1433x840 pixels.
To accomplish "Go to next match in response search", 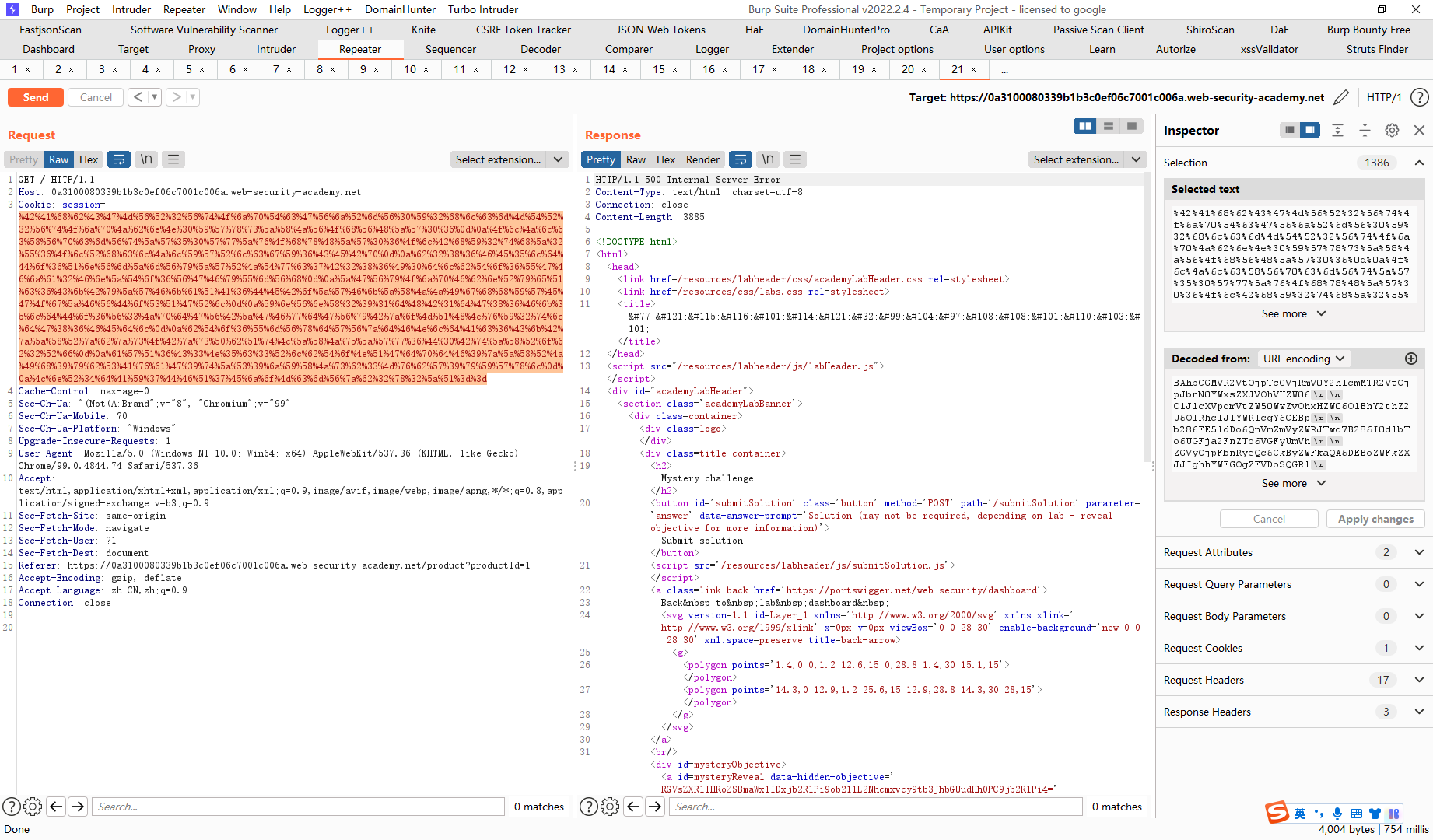I will (655, 807).
